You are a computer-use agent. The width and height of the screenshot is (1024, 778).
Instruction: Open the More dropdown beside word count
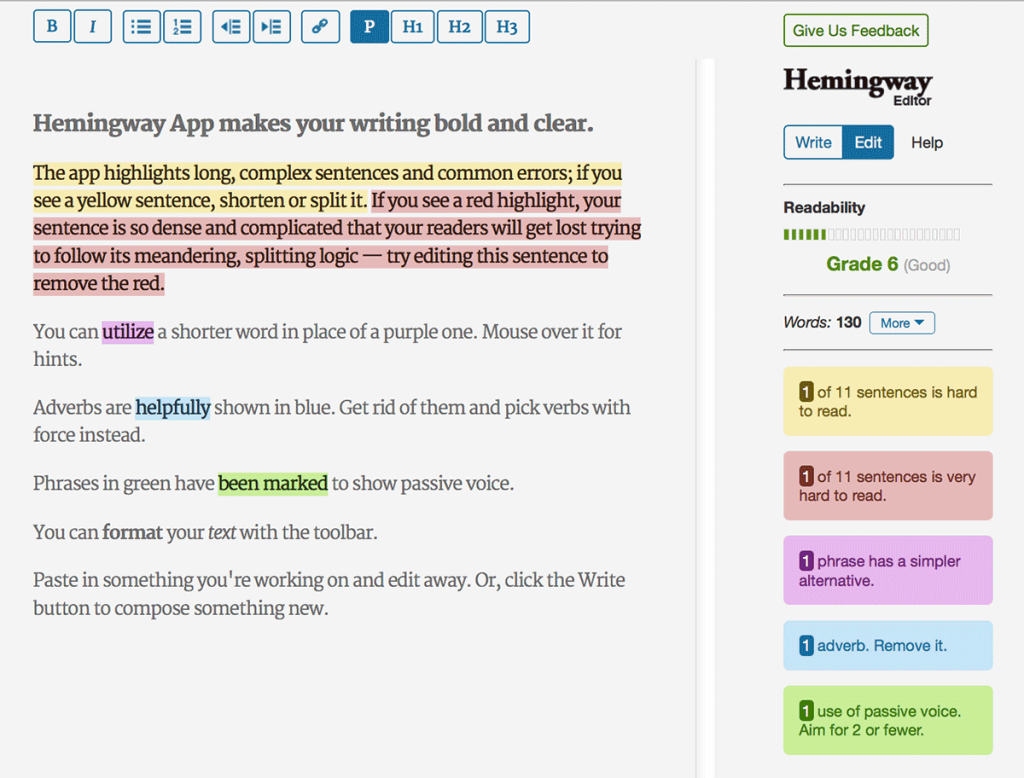point(902,323)
